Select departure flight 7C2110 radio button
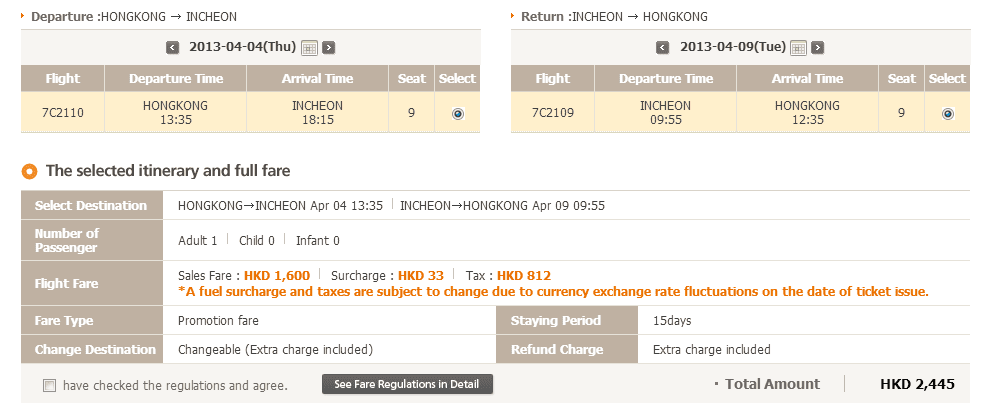The image size is (987, 403). pyautogui.click(x=458, y=114)
